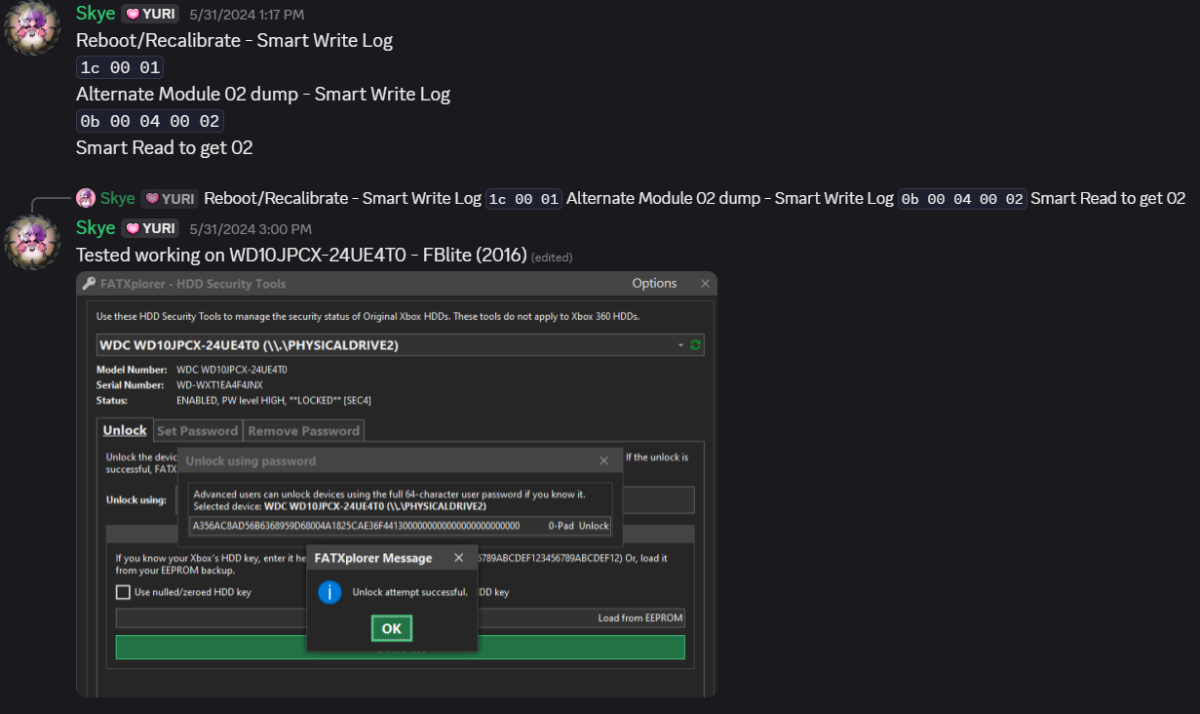Close the 'Unlock using password' dialog

[603, 461]
